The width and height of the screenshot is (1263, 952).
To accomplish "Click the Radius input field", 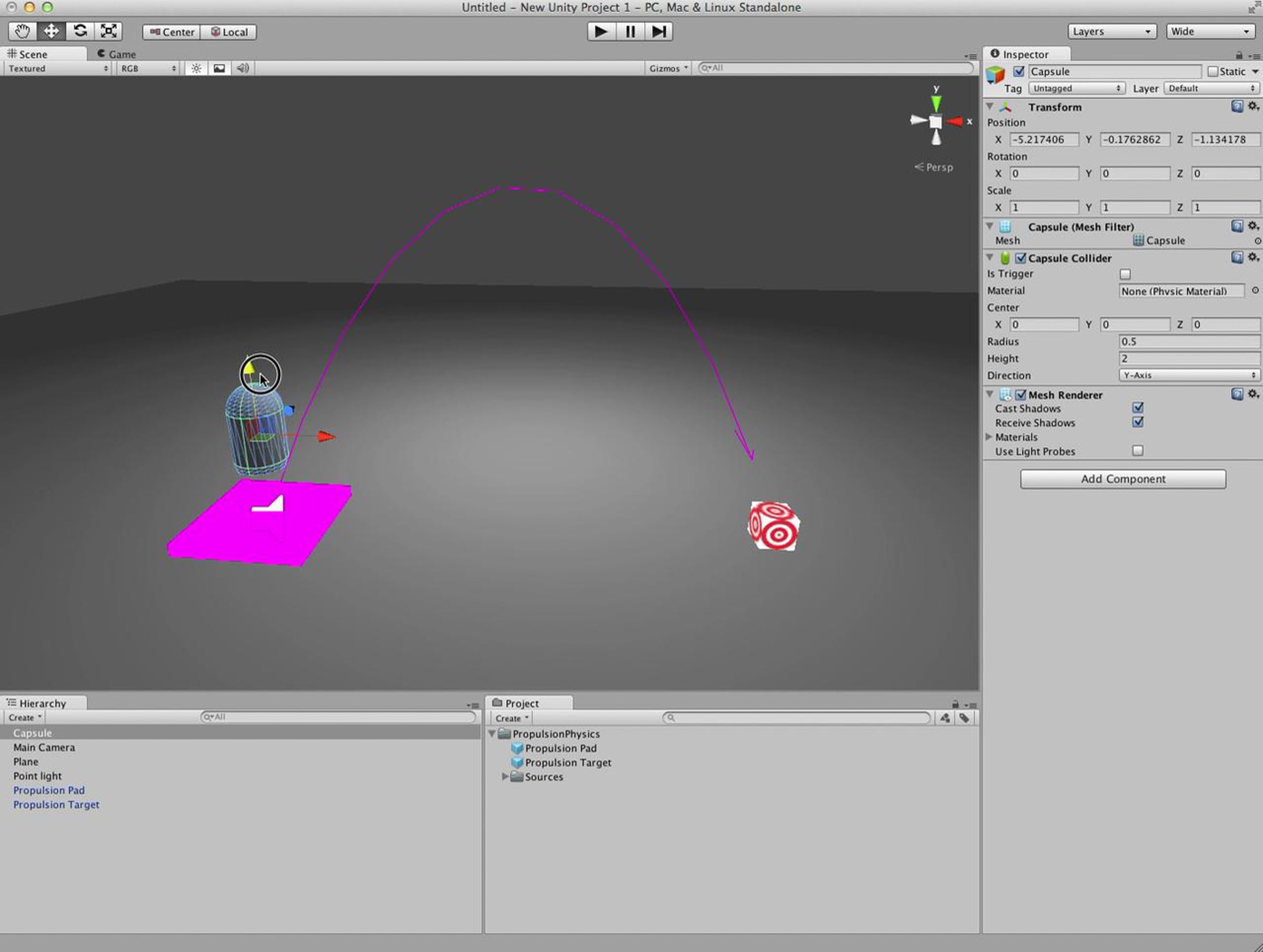I will (1189, 342).
